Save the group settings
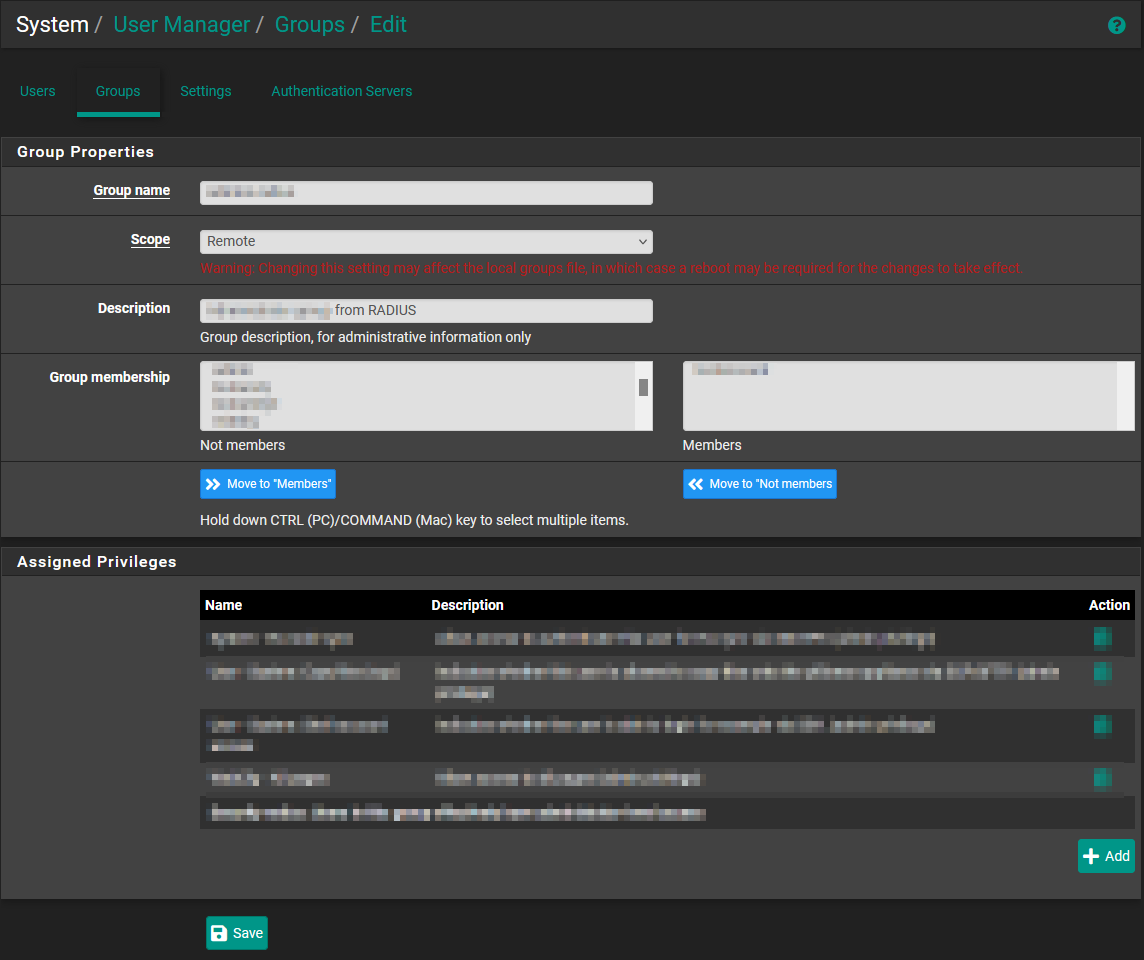 click(237, 933)
